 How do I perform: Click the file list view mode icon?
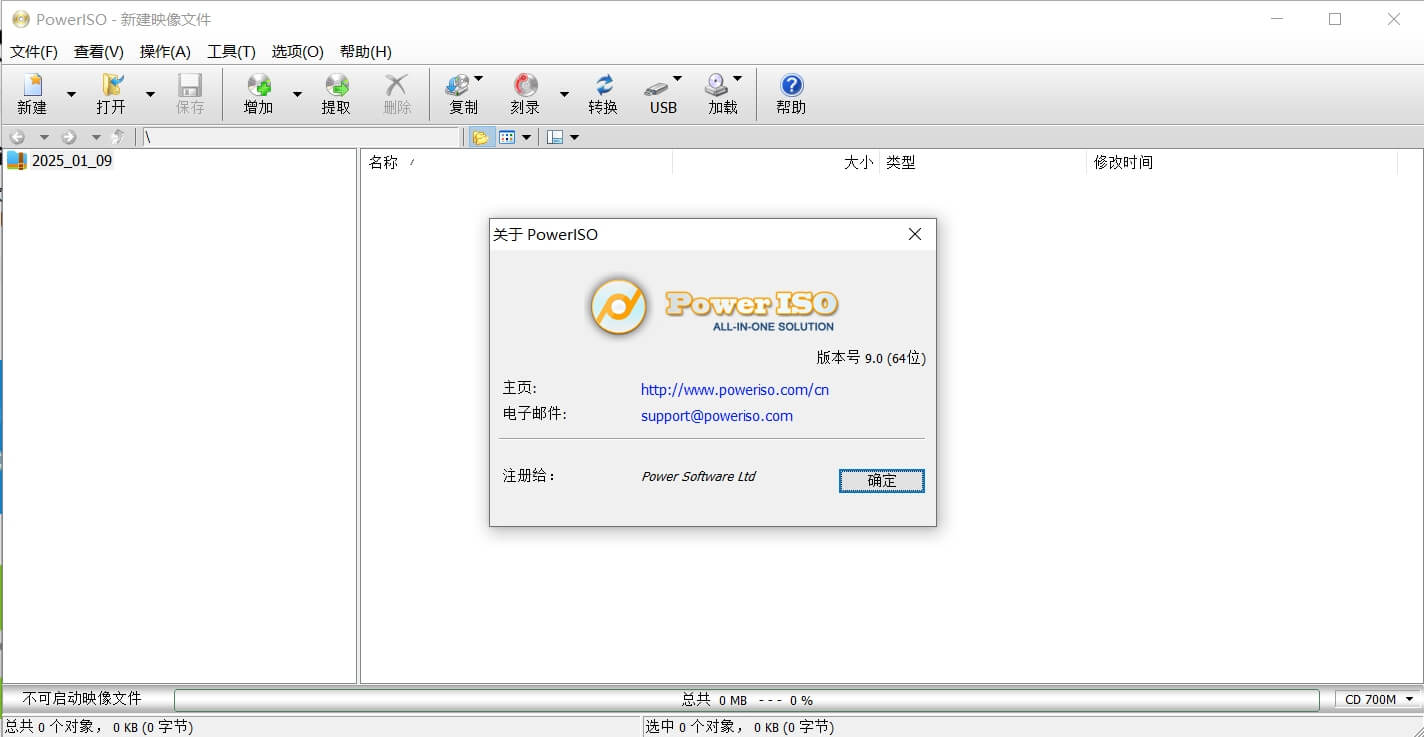coord(507,137)
